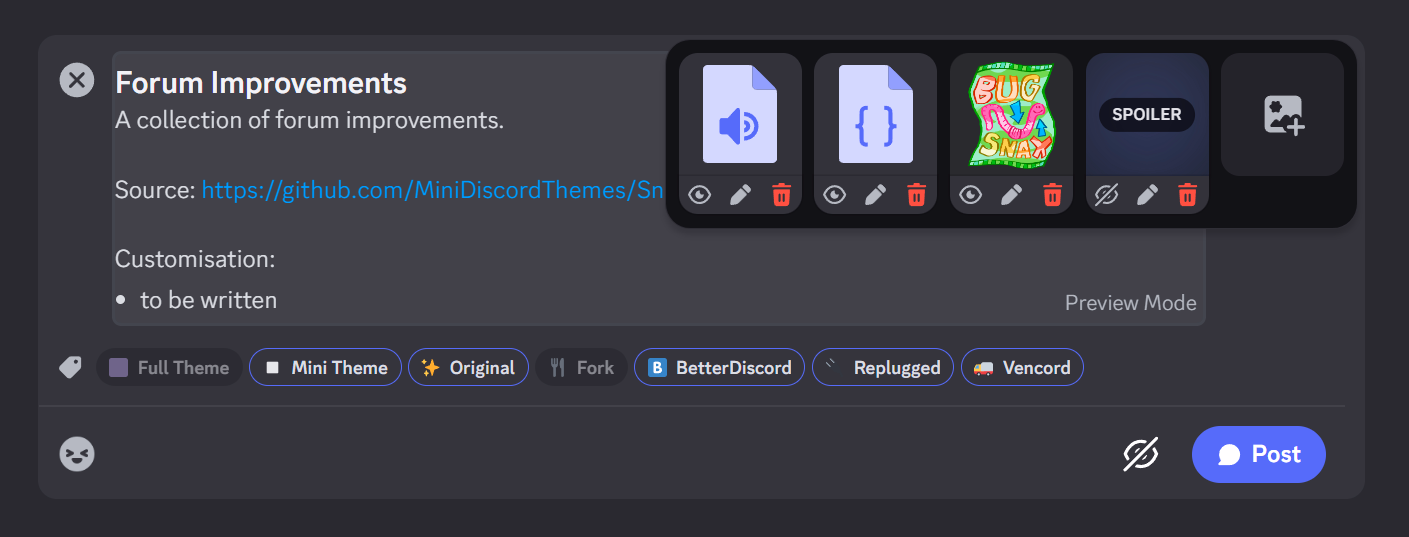Toggle spoiler on code file attachment
The width and height of the screenshot is (1409, 537).
pos(835,195)
